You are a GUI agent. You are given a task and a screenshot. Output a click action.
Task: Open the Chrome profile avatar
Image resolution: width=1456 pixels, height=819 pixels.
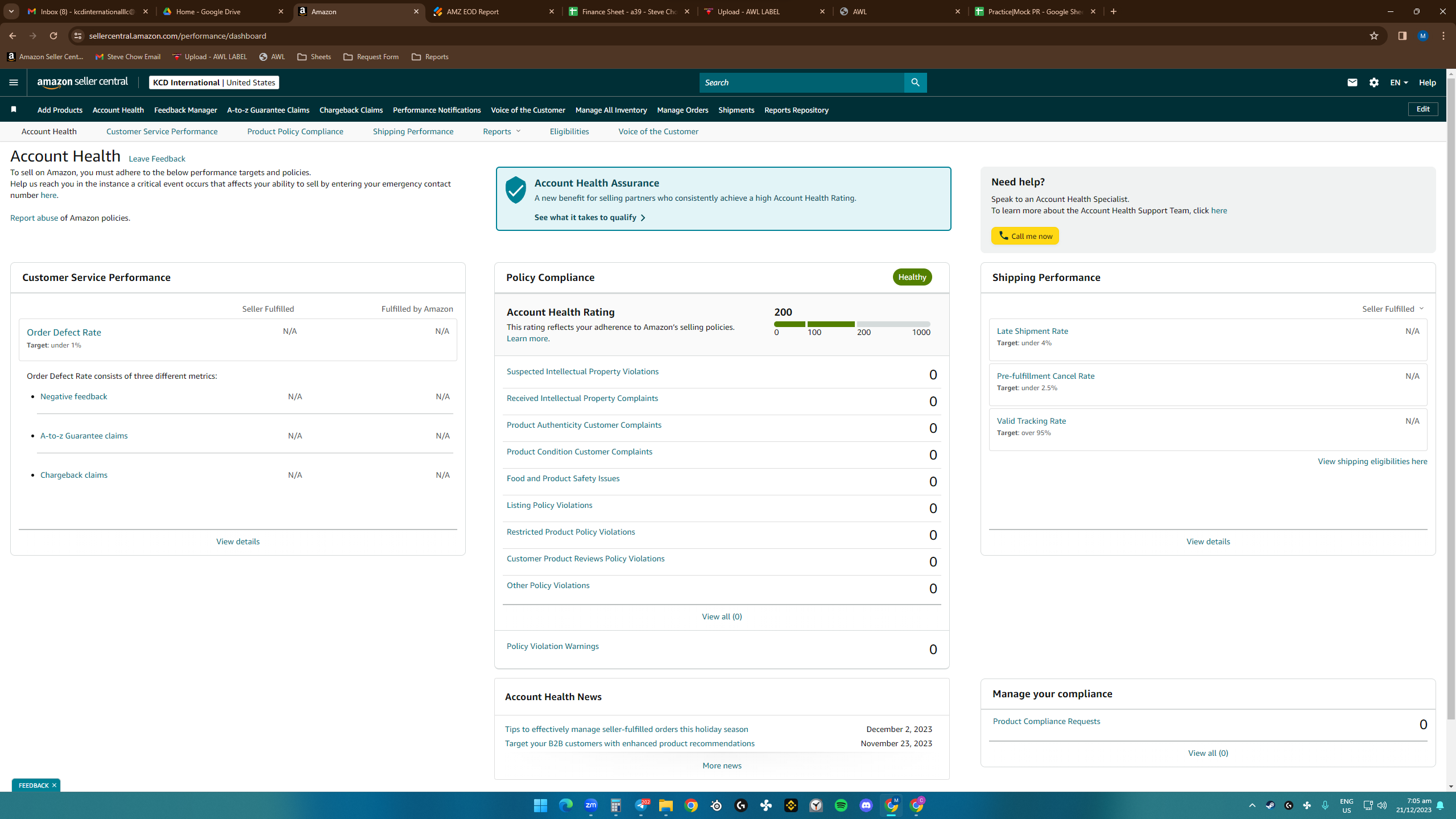(1423, 36)
